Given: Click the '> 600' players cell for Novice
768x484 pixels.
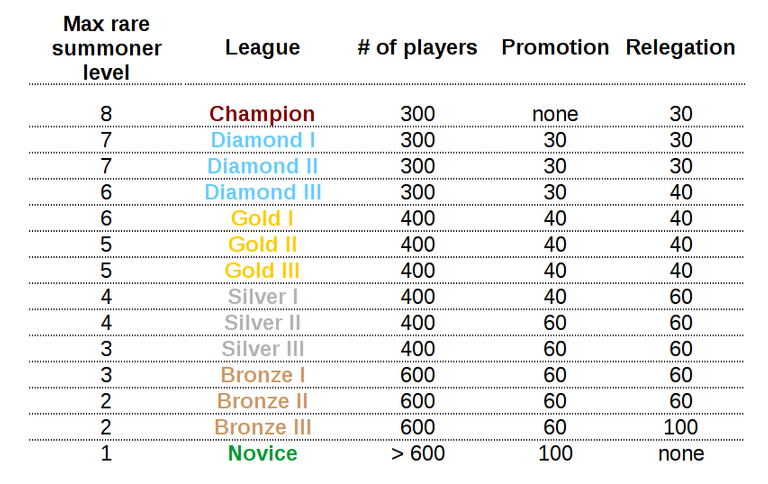Looking at the screenshot, I should [x=418, y=454].
